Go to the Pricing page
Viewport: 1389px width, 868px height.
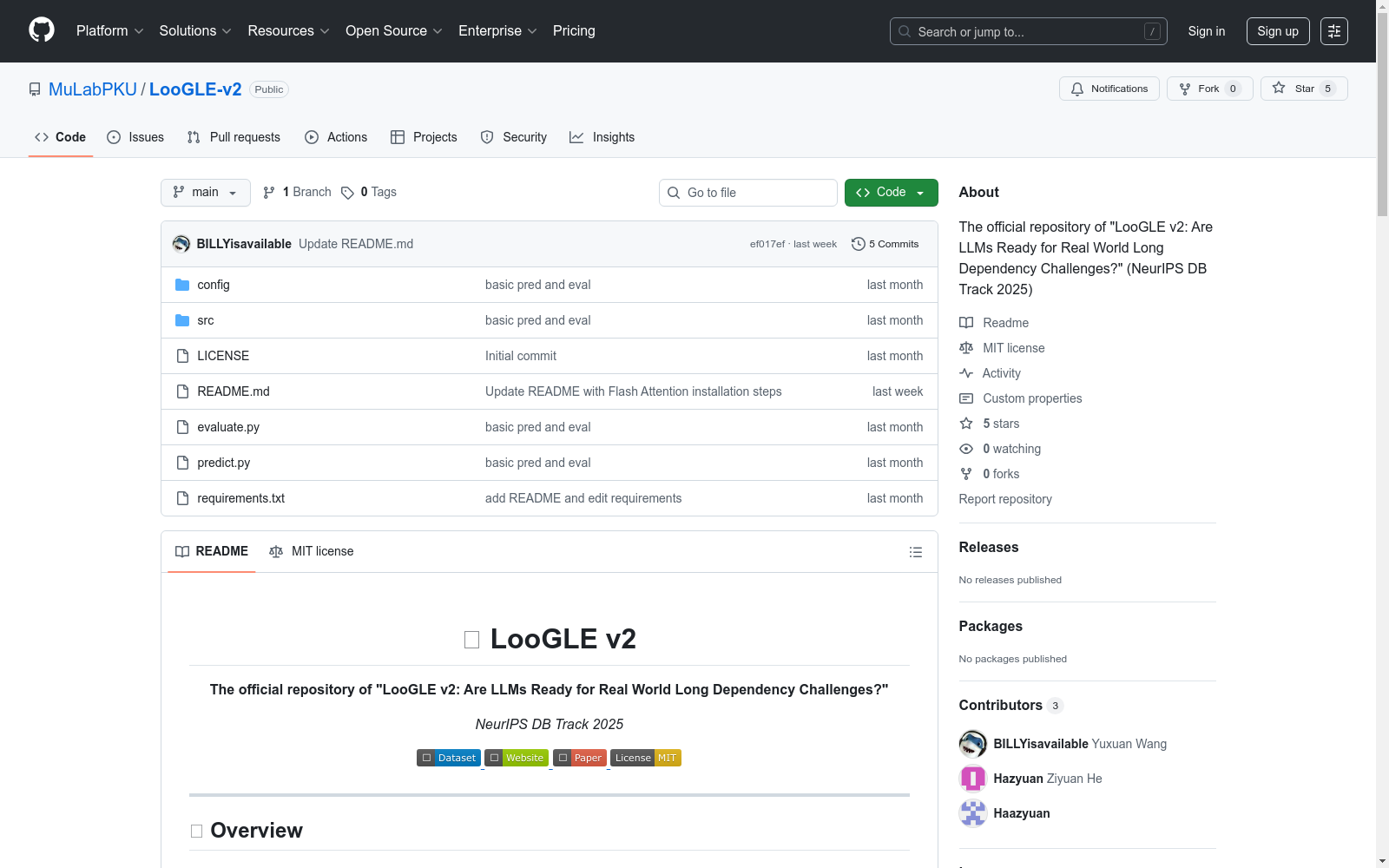pos(574,31)
